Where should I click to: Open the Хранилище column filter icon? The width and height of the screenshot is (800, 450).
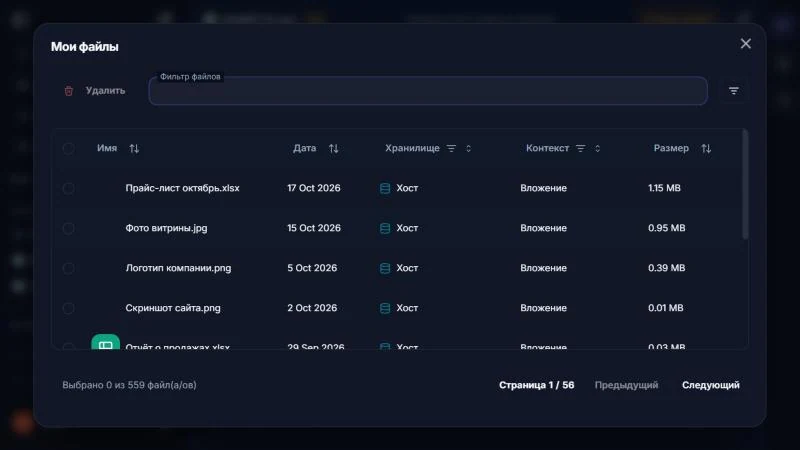coord(451,148)
